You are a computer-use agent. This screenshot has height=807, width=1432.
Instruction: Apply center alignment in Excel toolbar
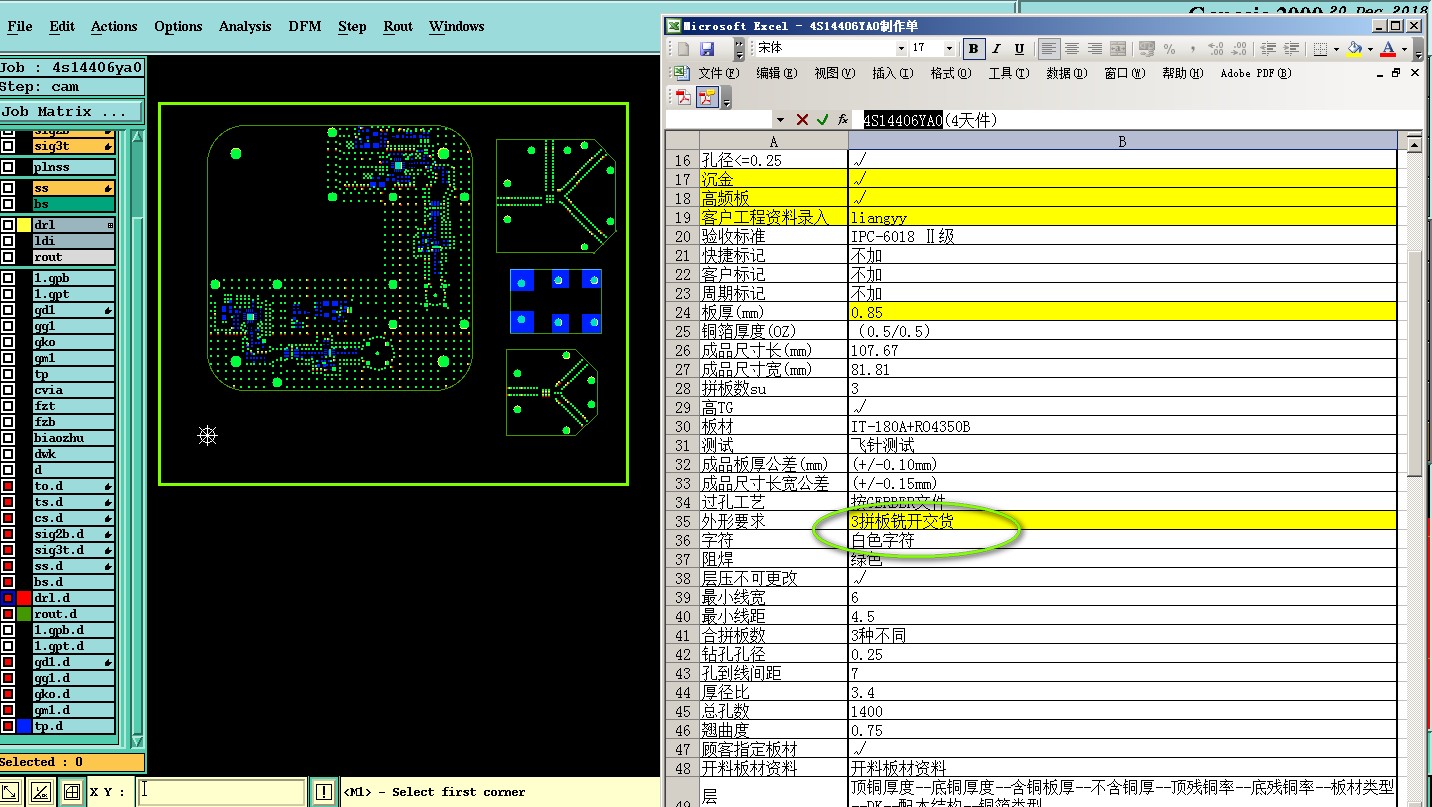tap(1072, 49)
